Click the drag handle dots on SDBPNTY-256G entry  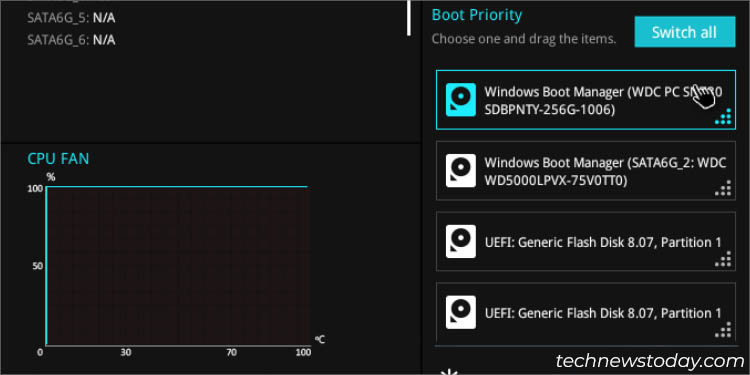(x=724, y=117)
